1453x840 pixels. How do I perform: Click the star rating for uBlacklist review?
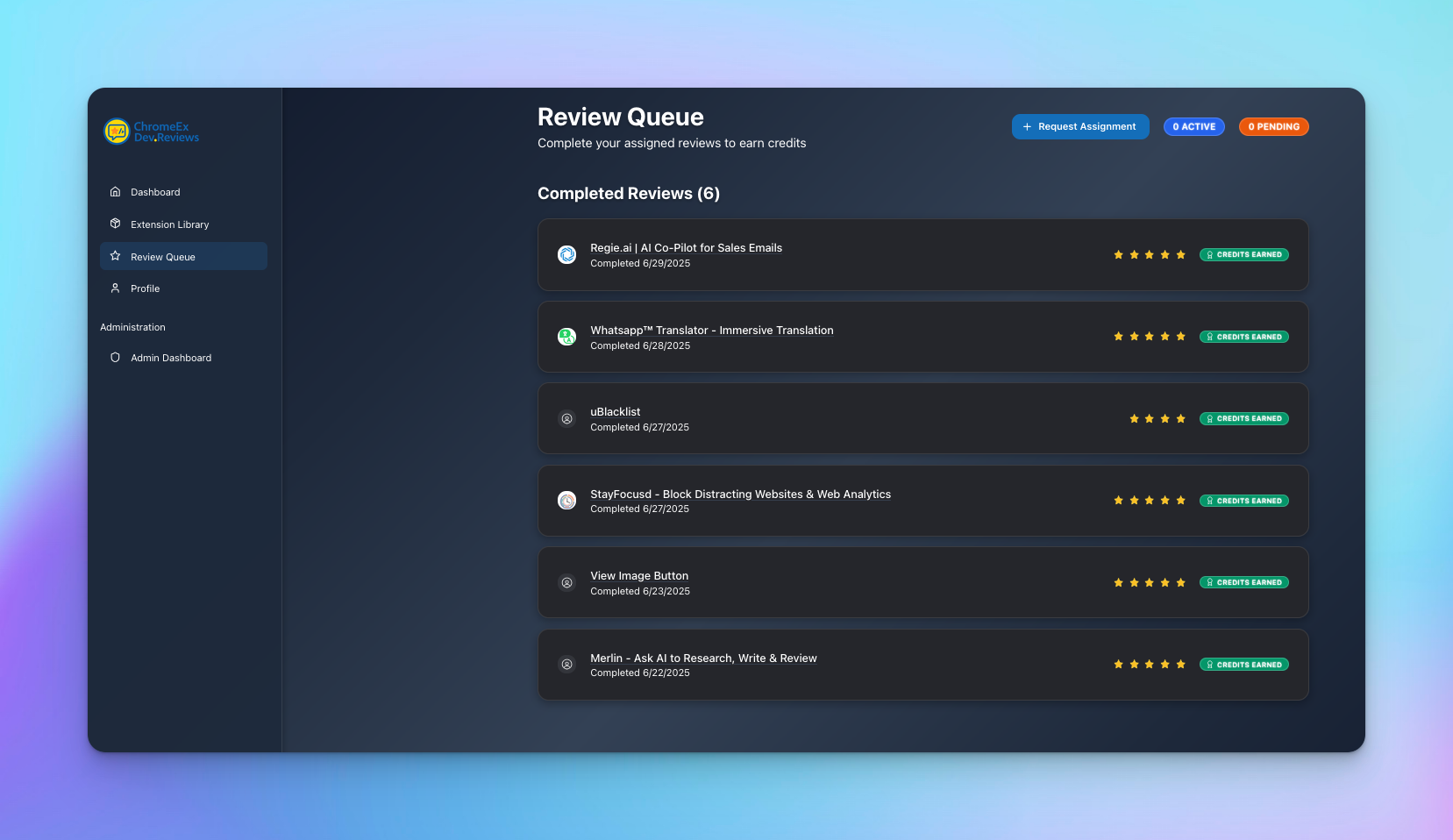(1157, 419)
